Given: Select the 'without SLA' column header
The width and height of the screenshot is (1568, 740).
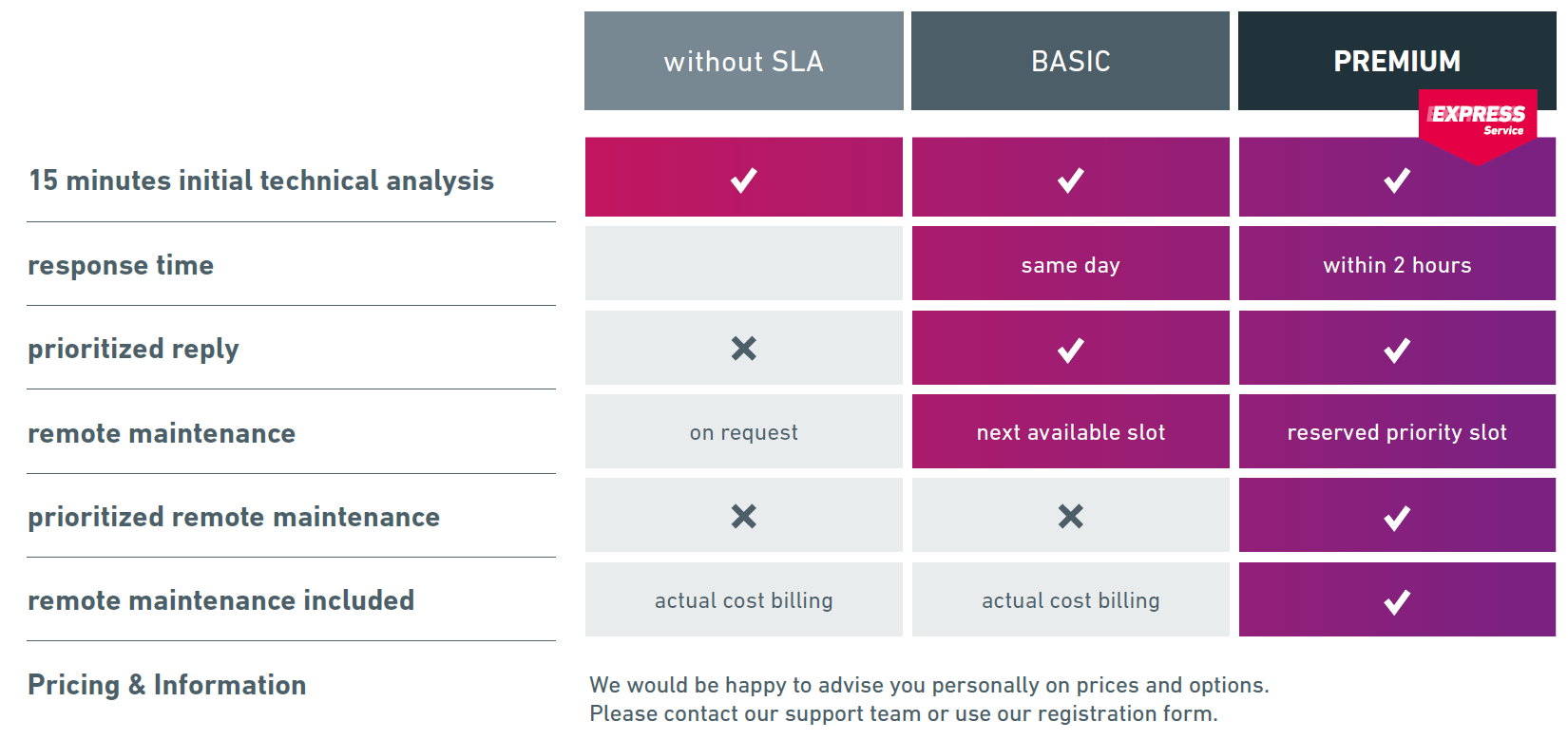Looking at the screenshot, I should click(743, 62).
